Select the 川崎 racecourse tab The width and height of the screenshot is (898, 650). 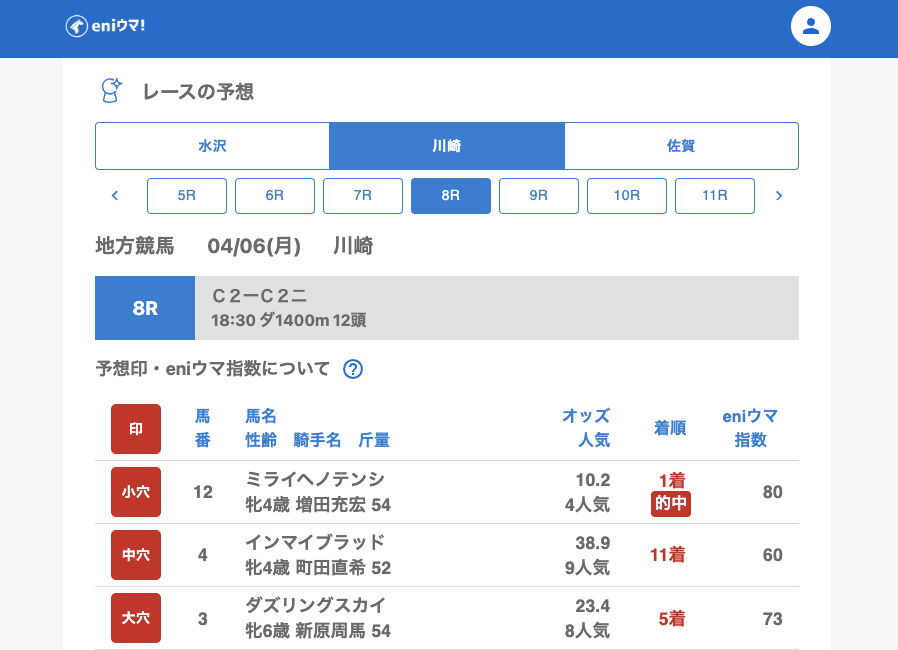pyautogui.click(x=446, y=146)
